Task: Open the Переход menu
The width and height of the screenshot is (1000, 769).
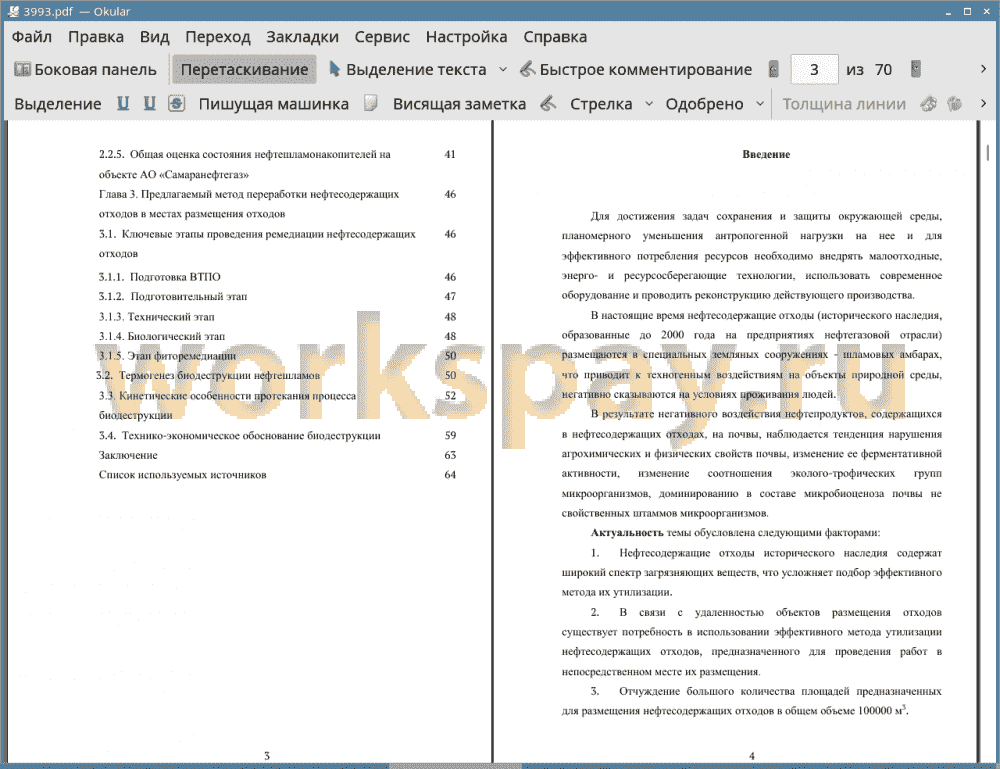Action: pos(217,37)
